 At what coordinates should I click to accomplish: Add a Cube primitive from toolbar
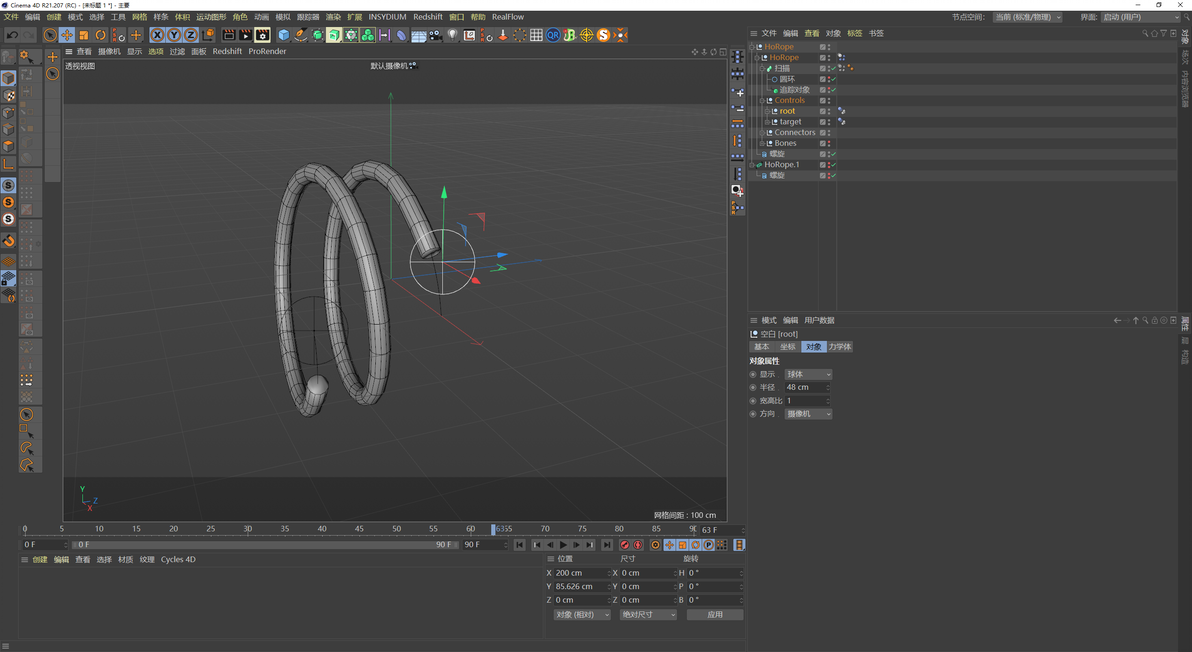click(284, 35)
